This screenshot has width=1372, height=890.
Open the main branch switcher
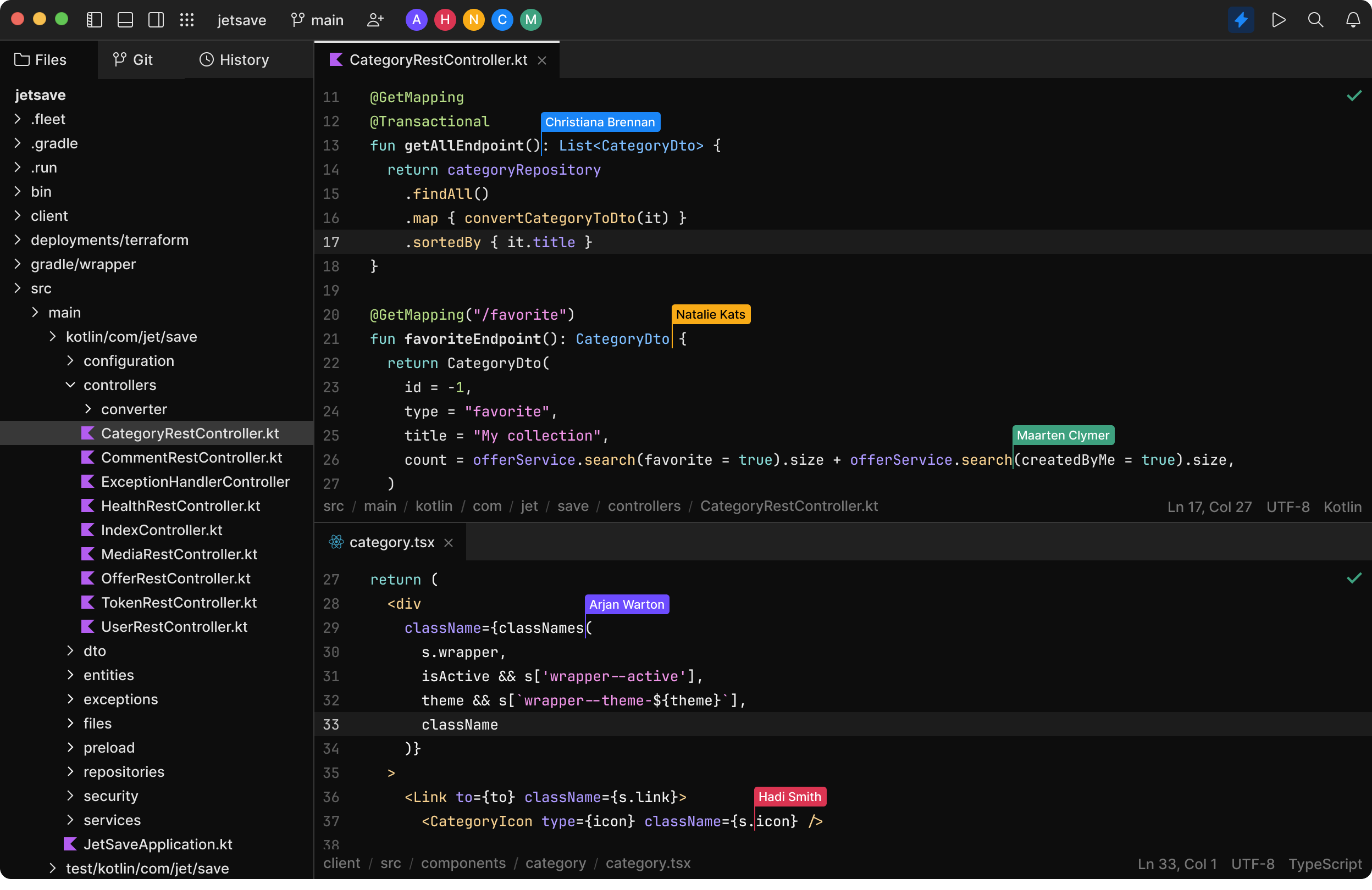point(317,19)
